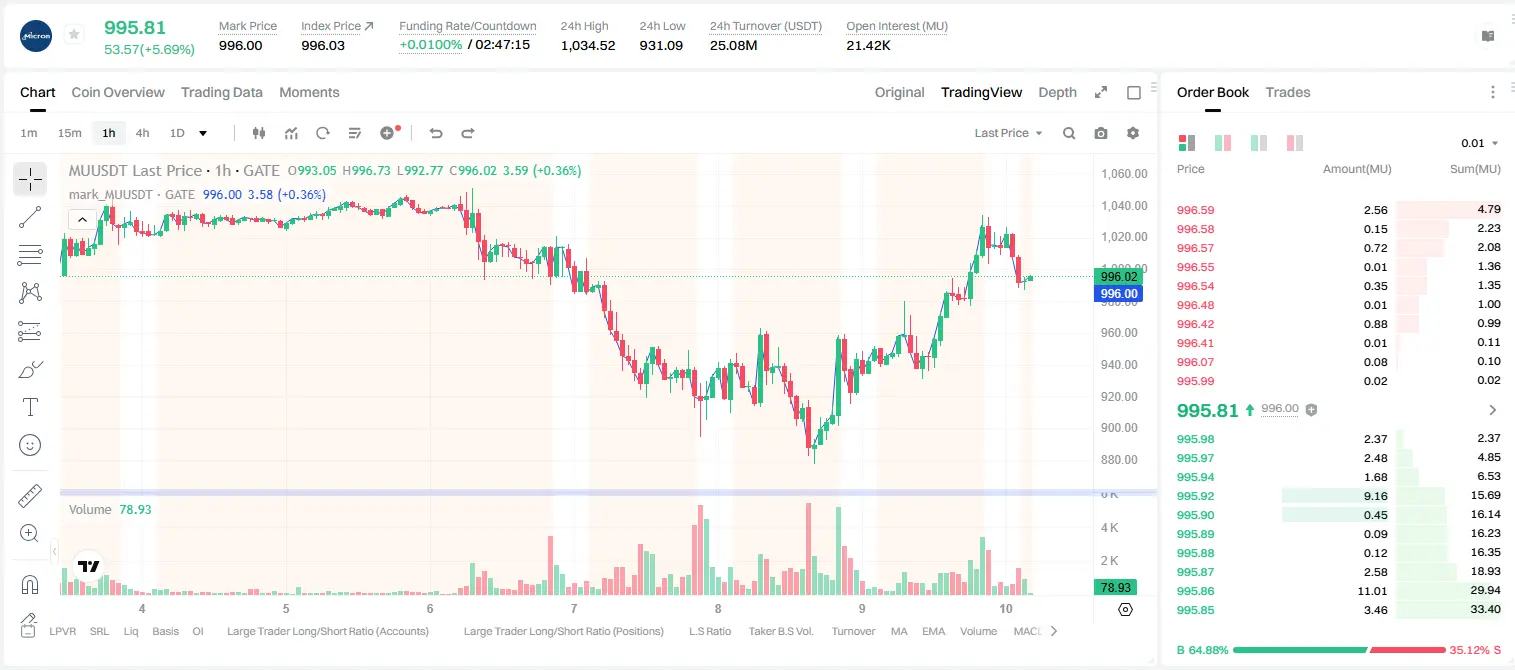Click the buy/sell ratio bar
Image resolution: width=1515 pixels, height=670 pixels.
(x=1339, y=650)
